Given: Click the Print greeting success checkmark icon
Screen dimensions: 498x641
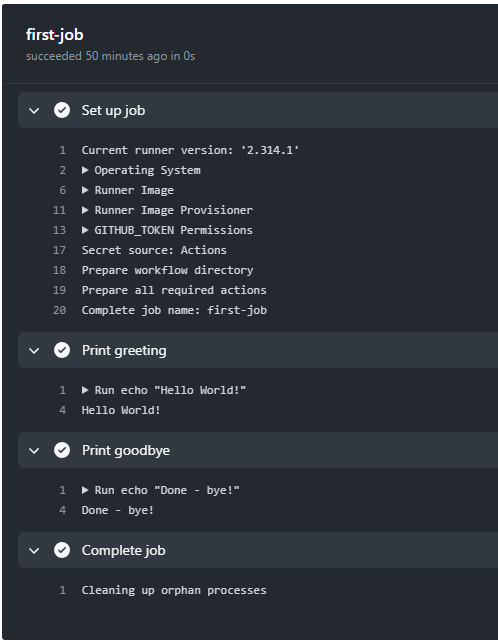Looking at the screenshot, I should 62,350.
